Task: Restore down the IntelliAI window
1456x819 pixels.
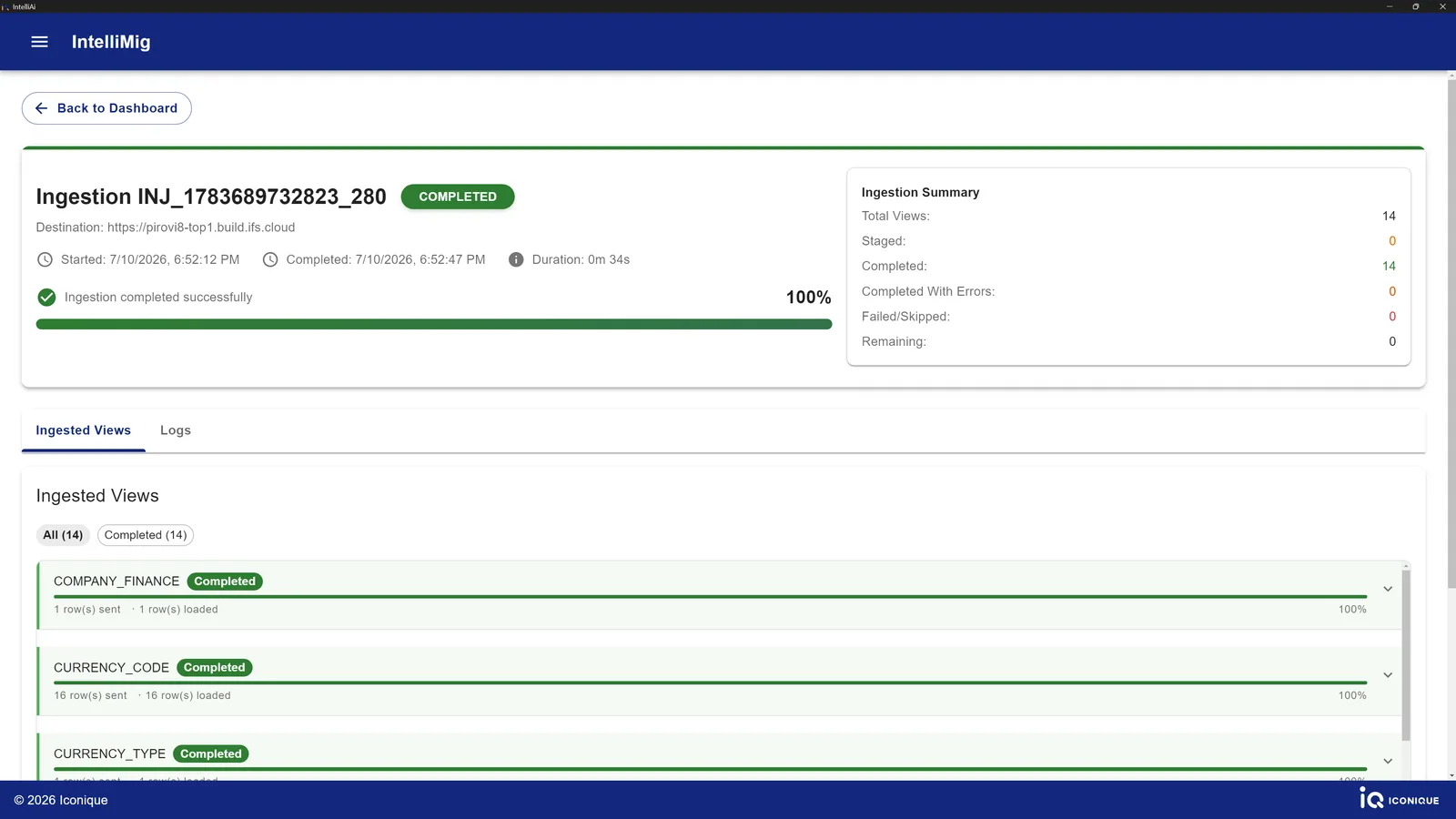Action: (1416, 6)
